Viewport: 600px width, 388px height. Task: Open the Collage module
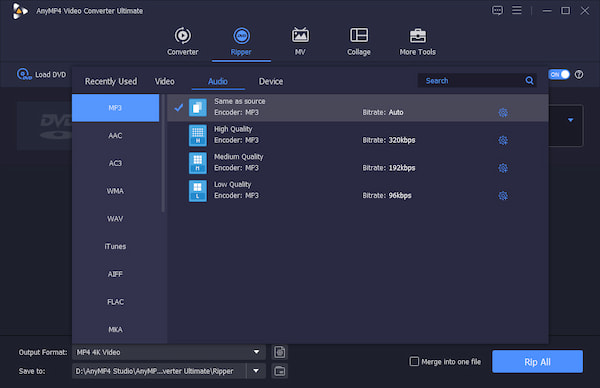pyautogui.click(x=359, y=41)
